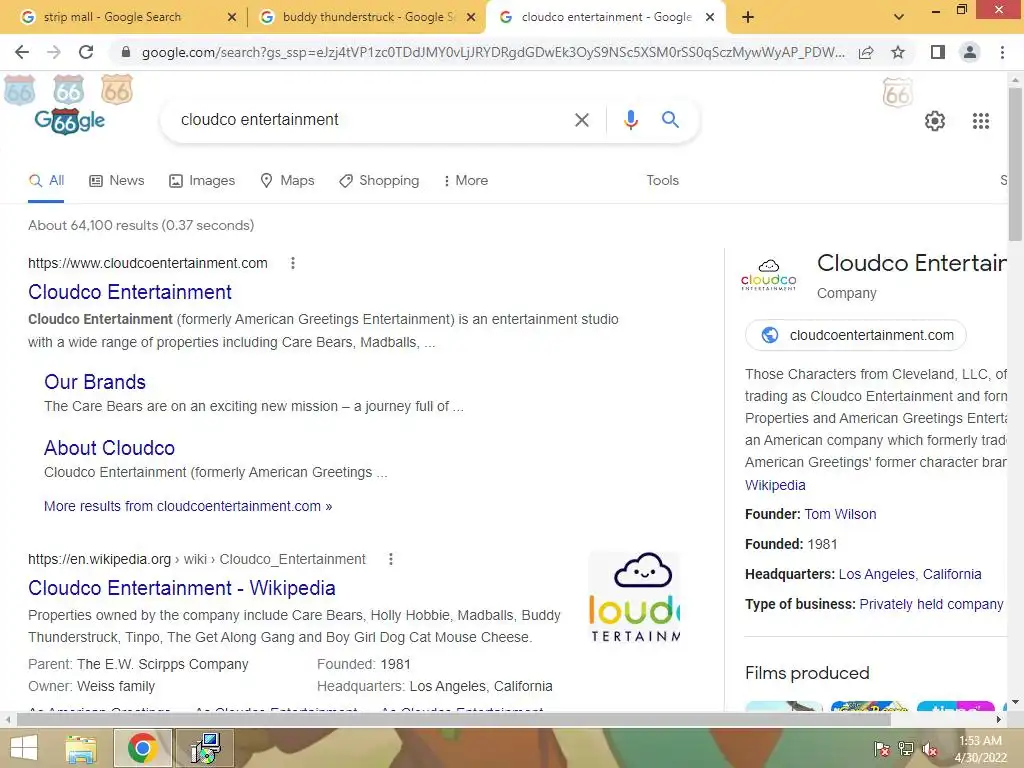Open network status tray icon

906,749
